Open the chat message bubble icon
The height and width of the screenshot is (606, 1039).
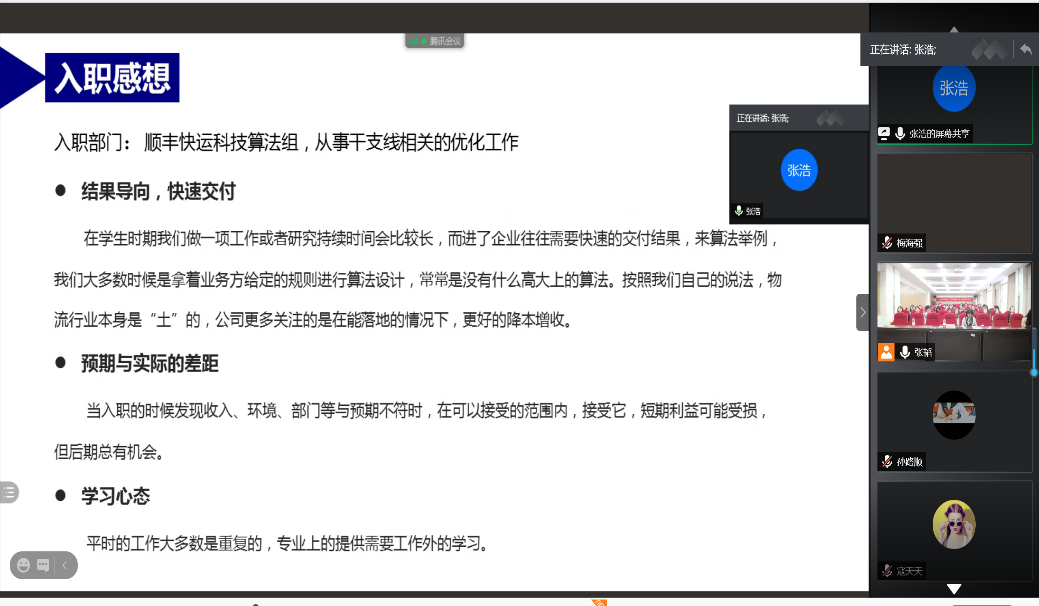pyautogui.click(x=43, y=565)
